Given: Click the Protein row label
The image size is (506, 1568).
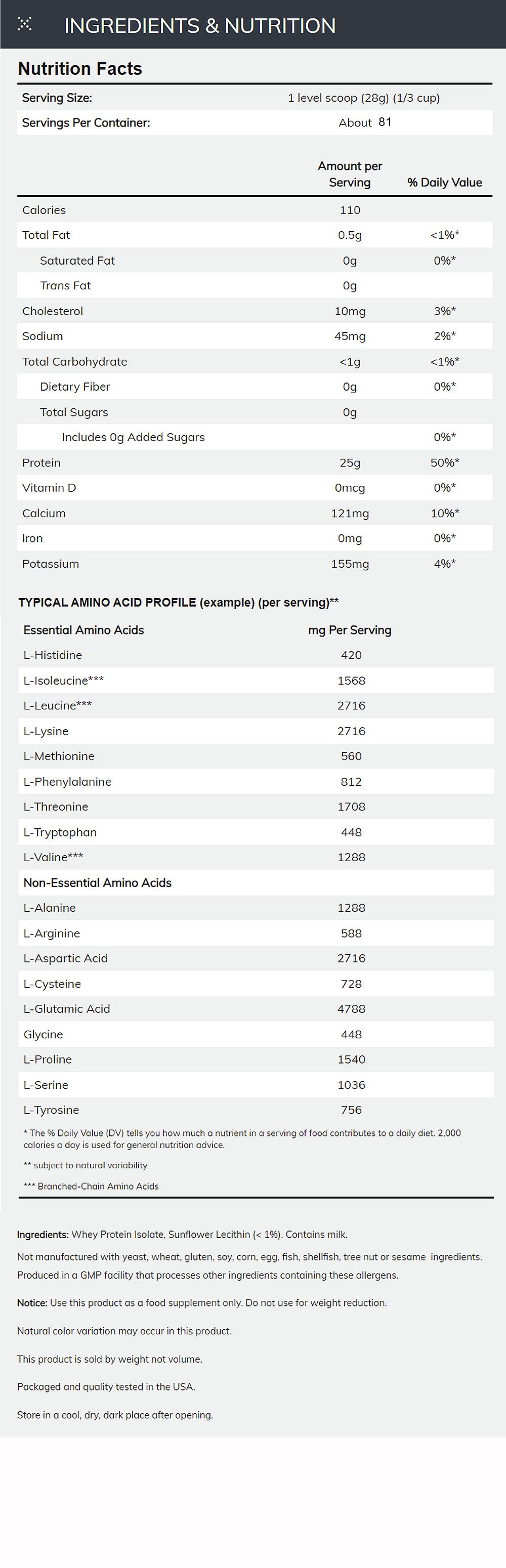Looking at the screenshot, I should pos(41,462).
